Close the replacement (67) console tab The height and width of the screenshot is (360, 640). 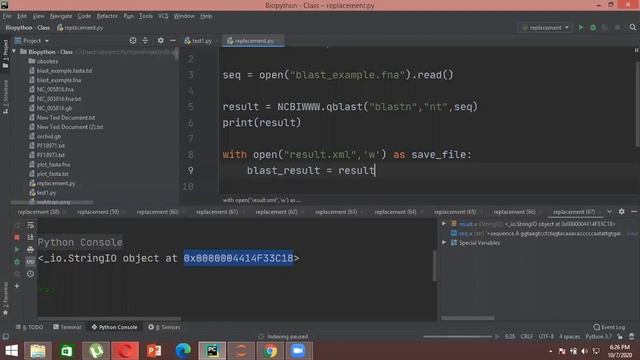pyautogui.click(x=600, y=212)
